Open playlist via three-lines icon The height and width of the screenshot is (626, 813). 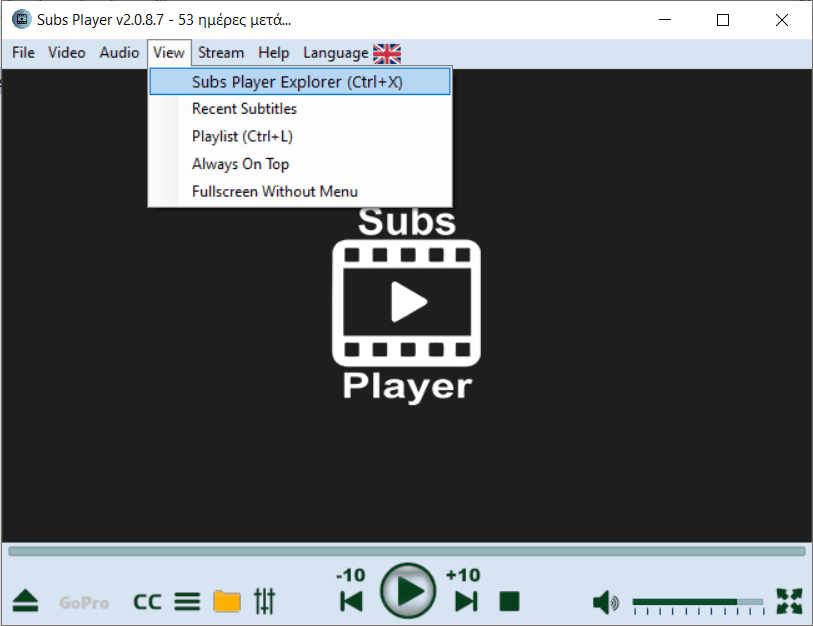187,602
